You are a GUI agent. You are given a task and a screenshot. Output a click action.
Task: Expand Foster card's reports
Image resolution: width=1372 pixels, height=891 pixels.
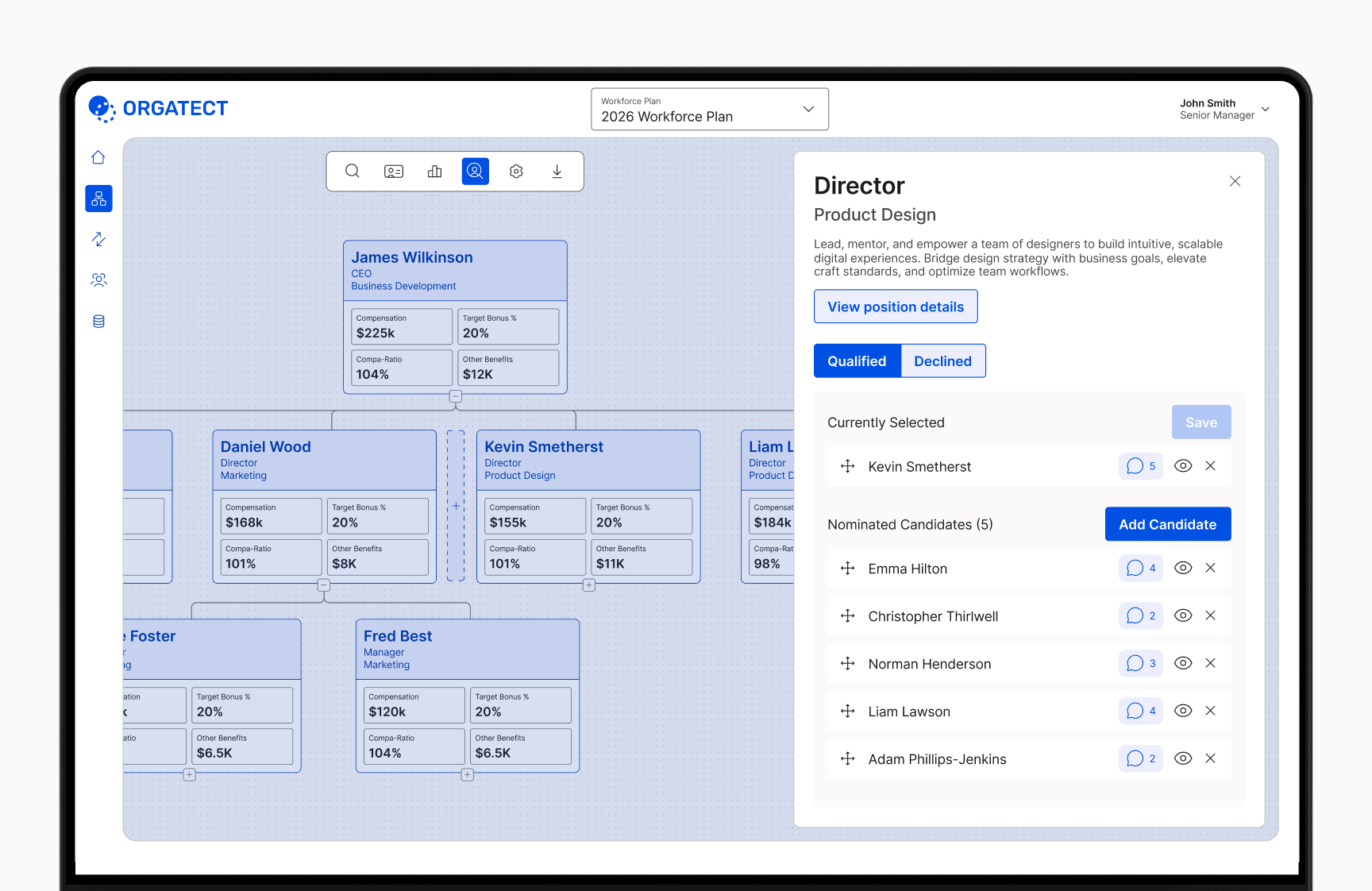[190, 775]
